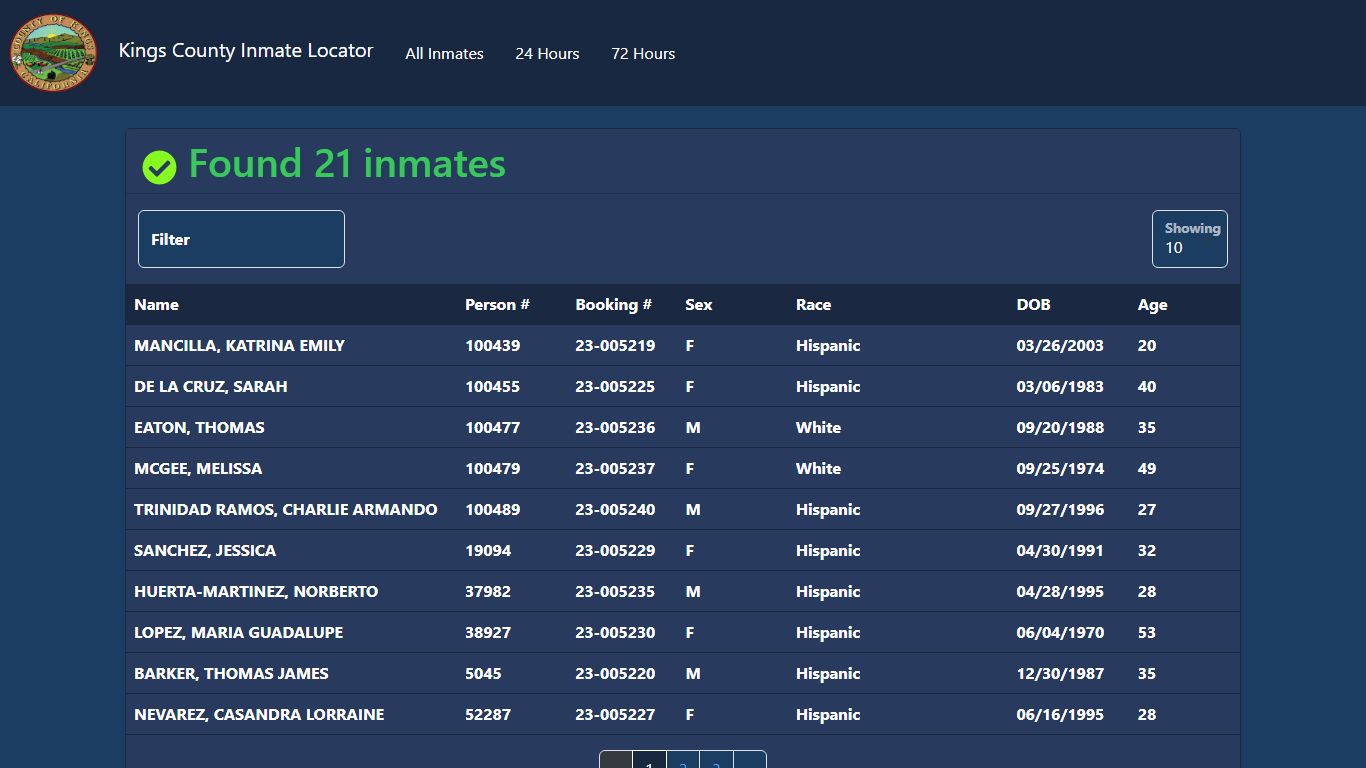Click DOB 04/28/1995
Image resolution: width=1366 pixels, height=768 pixels.
coord(1060,592)
